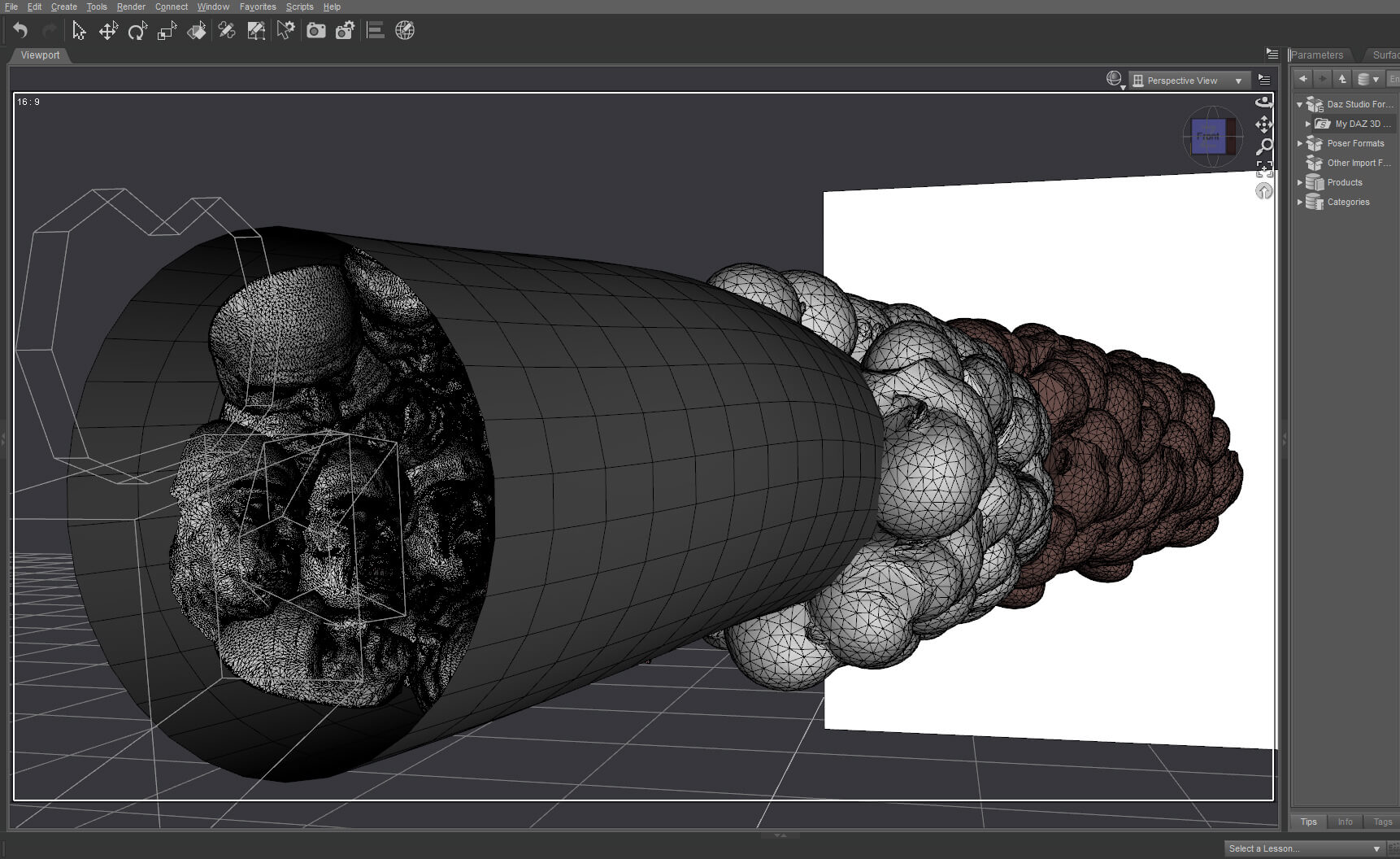Open the Geometry Editor pencil tool

tap(227, 31)
